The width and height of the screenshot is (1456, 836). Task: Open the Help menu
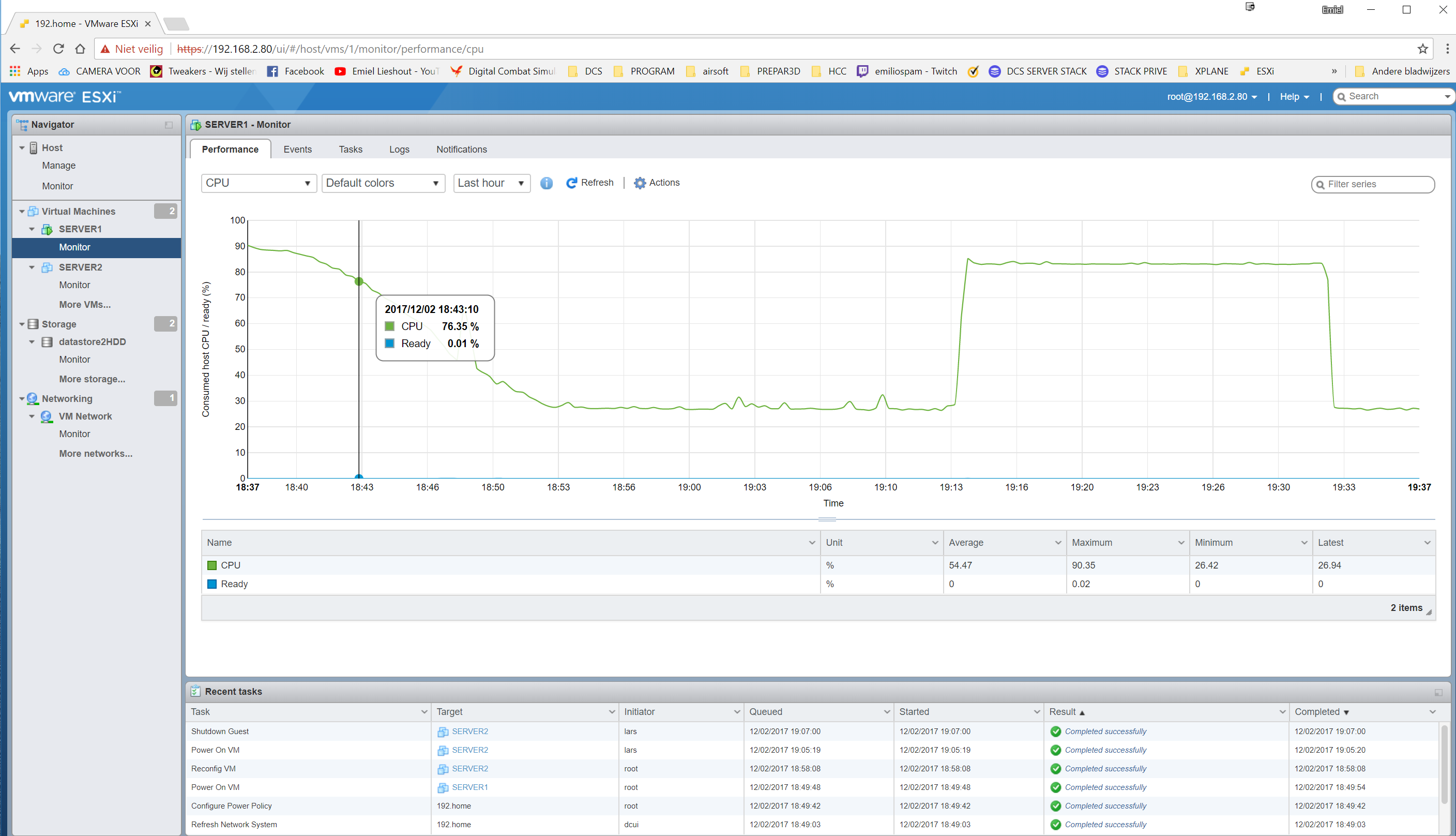(x=1294, y=97)
